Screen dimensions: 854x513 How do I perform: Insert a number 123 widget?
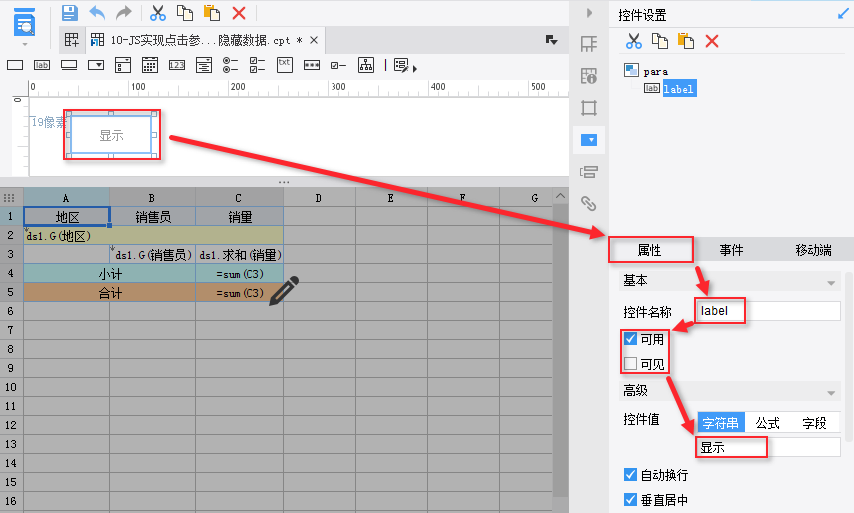tap(176, 65)
